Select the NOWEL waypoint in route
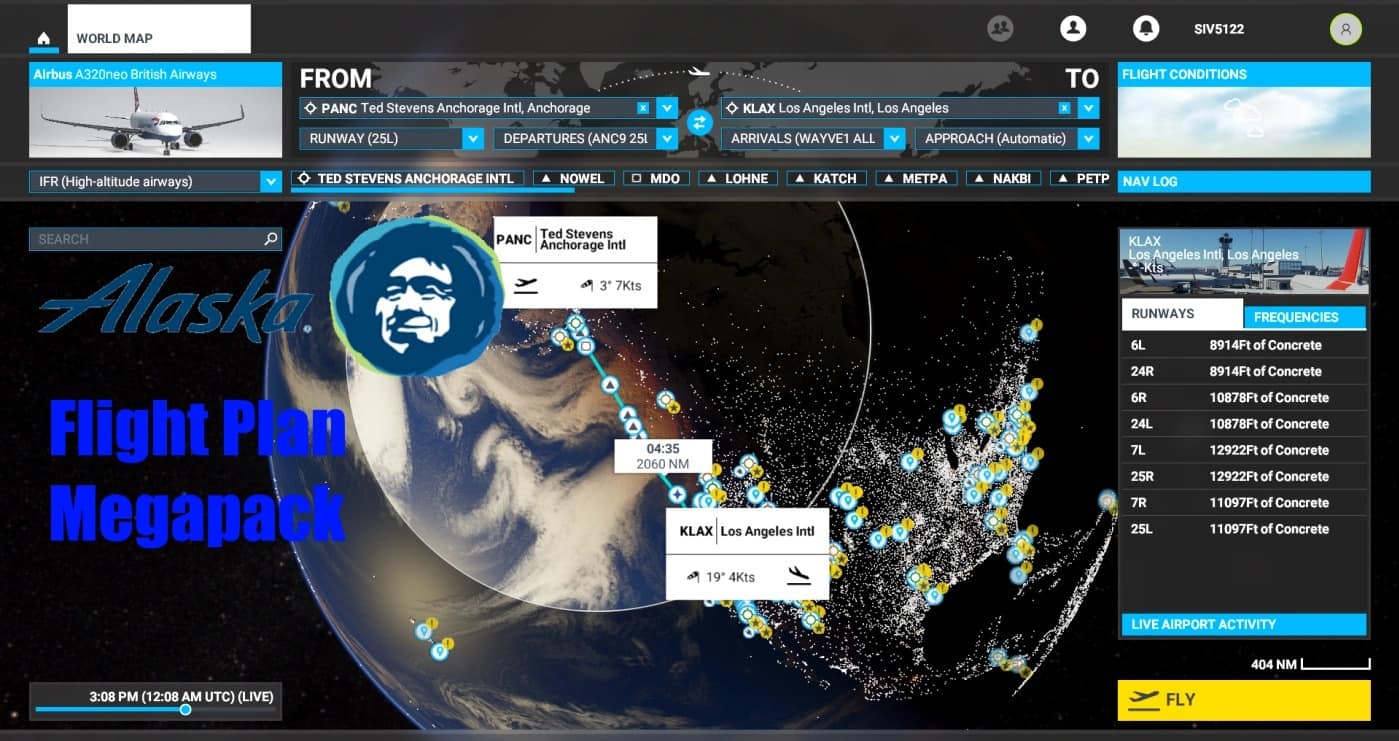This screenshot has height=741, width=1399. point(573,179)
